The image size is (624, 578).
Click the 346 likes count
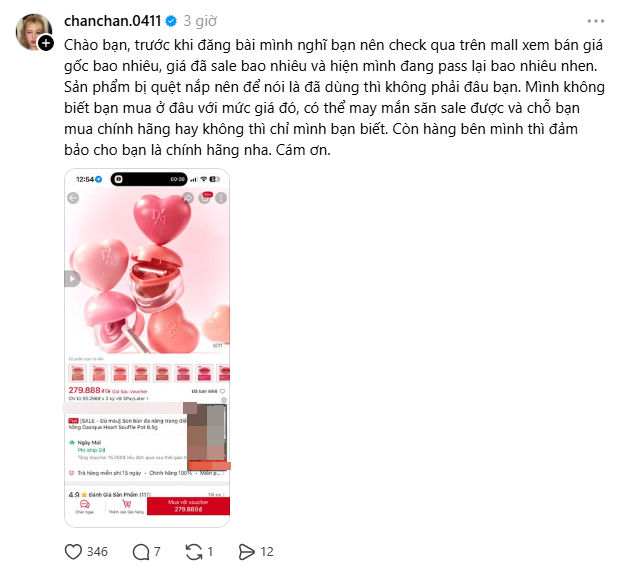point(97,552)
